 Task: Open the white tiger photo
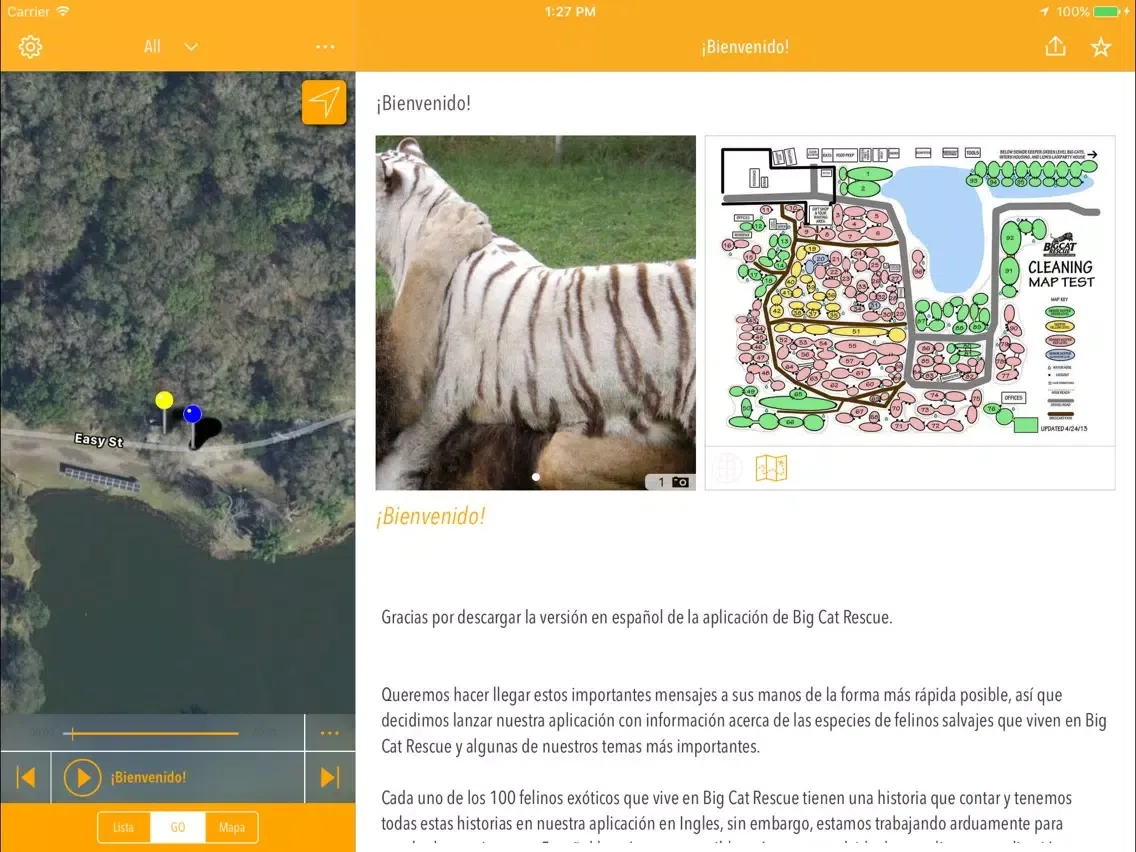point(535,312)
